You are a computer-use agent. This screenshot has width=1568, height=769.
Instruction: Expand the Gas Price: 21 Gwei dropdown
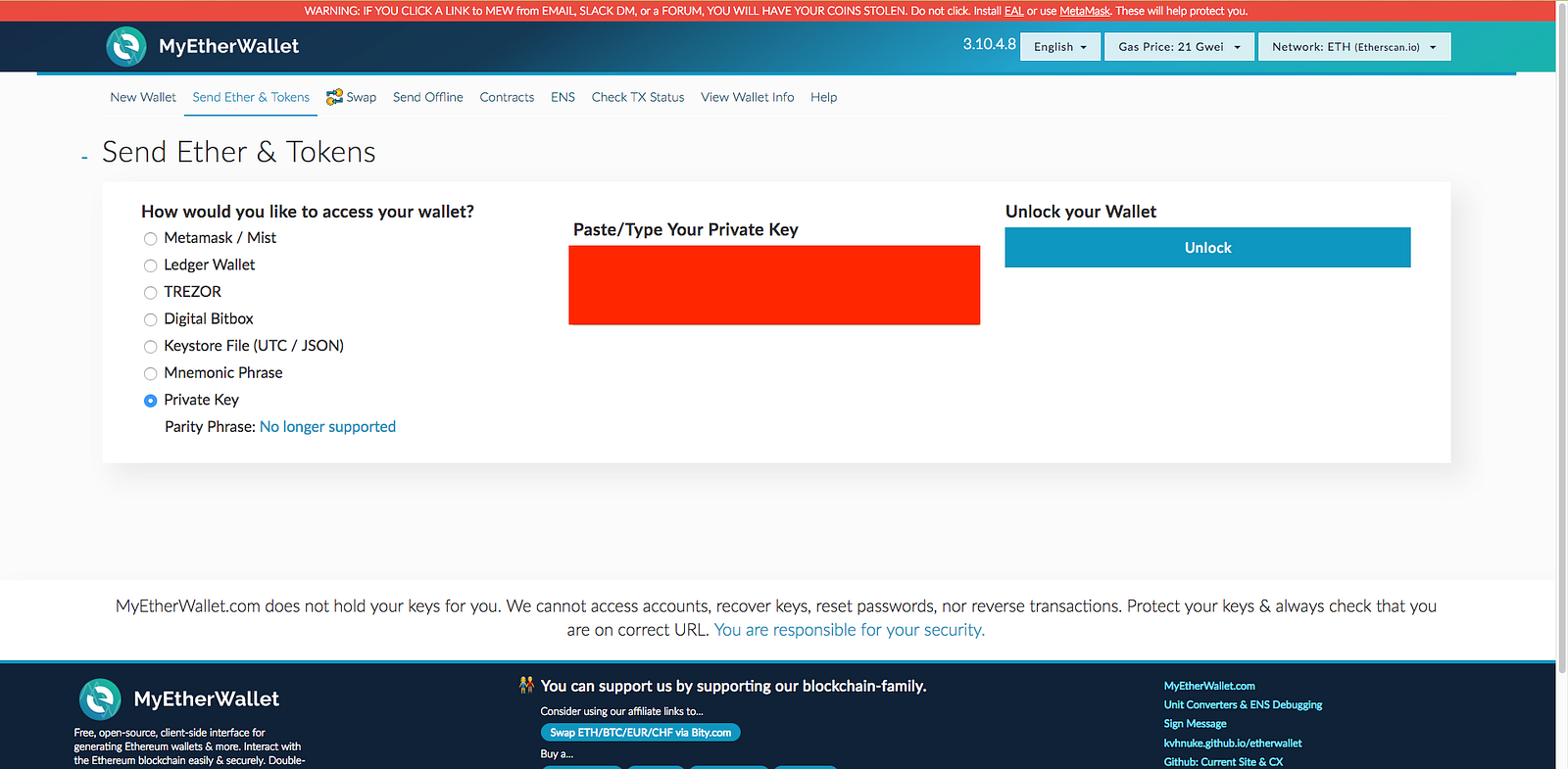1180,47
